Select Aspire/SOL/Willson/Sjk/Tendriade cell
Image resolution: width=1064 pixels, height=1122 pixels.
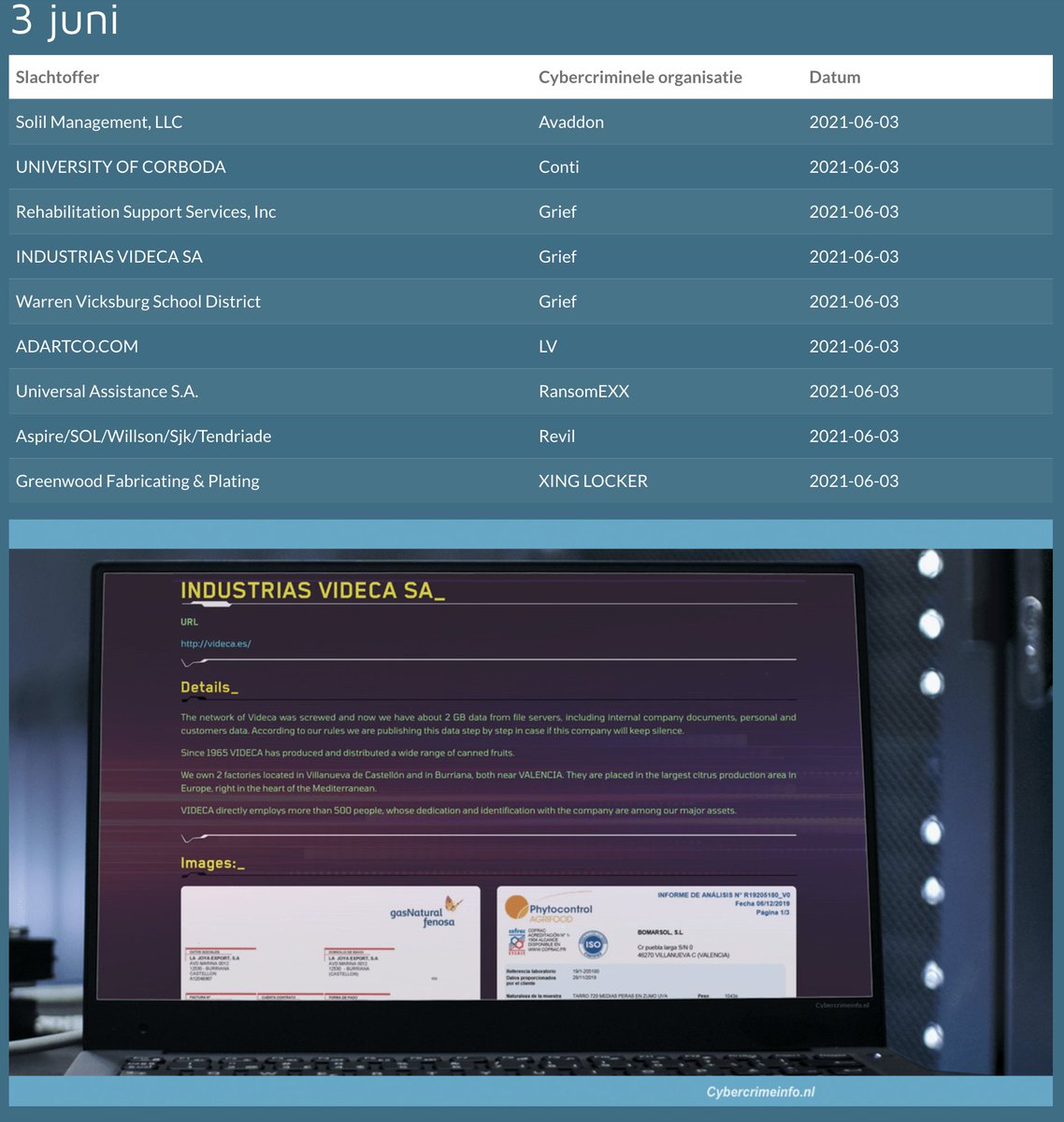click(143, 437)
